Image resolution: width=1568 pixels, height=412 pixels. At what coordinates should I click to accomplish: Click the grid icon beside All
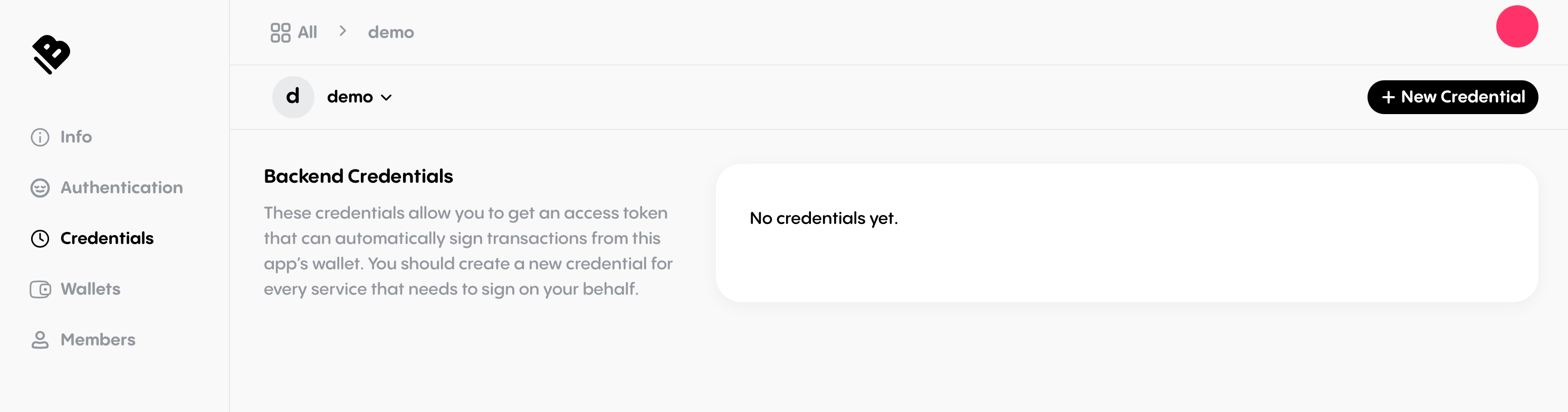281,32
